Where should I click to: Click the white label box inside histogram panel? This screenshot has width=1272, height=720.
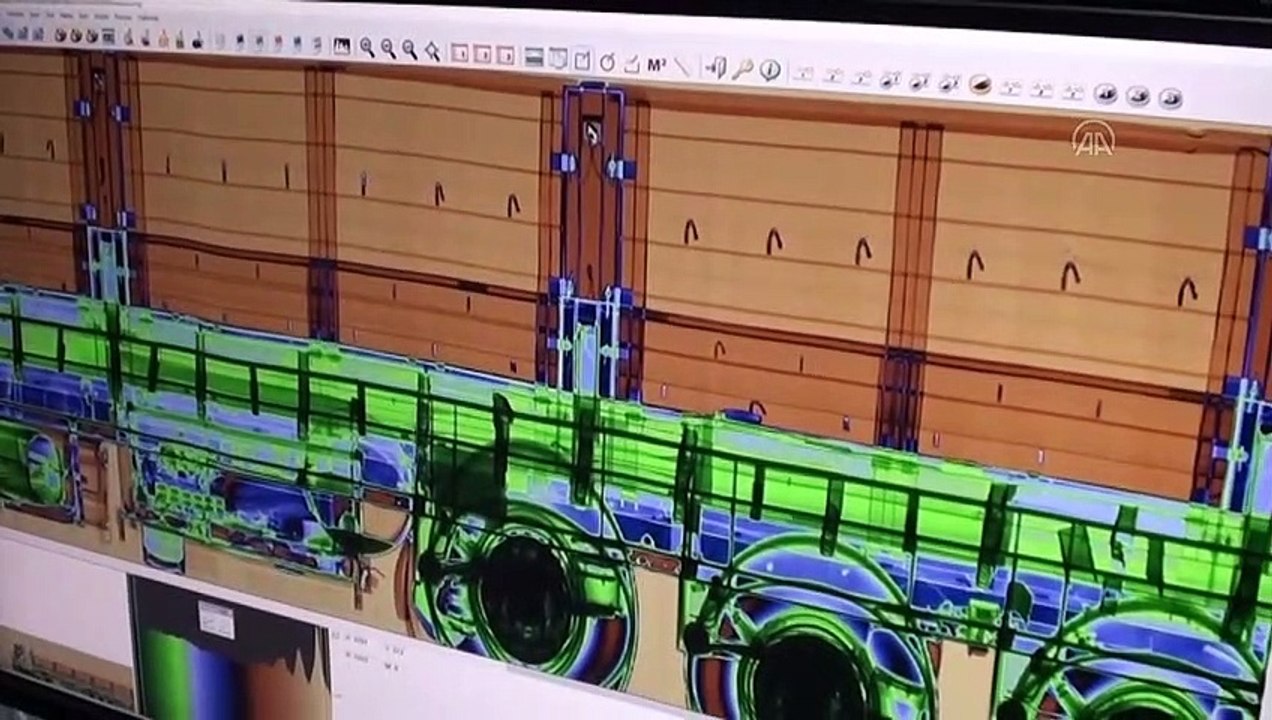pos(215,619)
